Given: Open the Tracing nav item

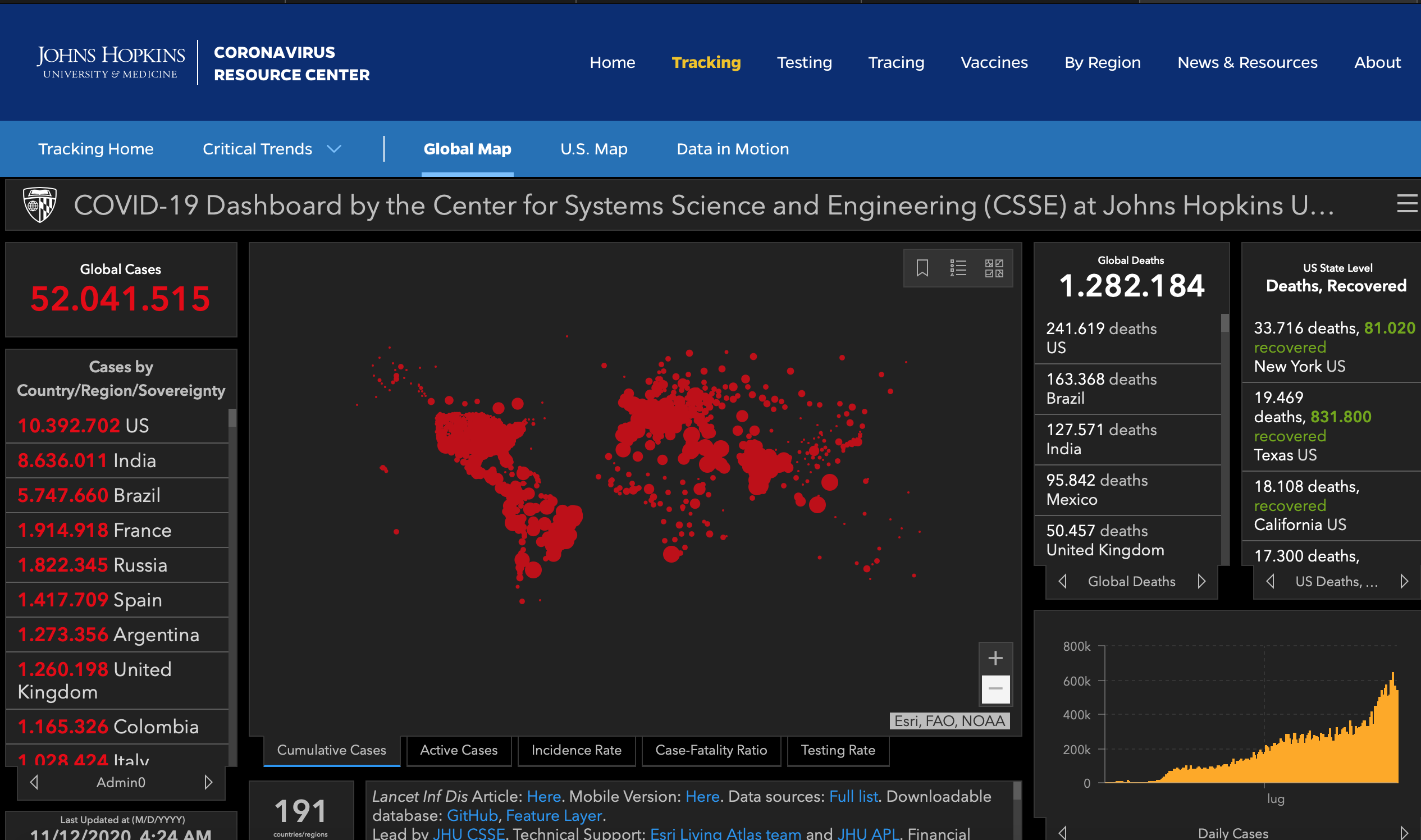Looking at the screenshot, I should point(896,62).
